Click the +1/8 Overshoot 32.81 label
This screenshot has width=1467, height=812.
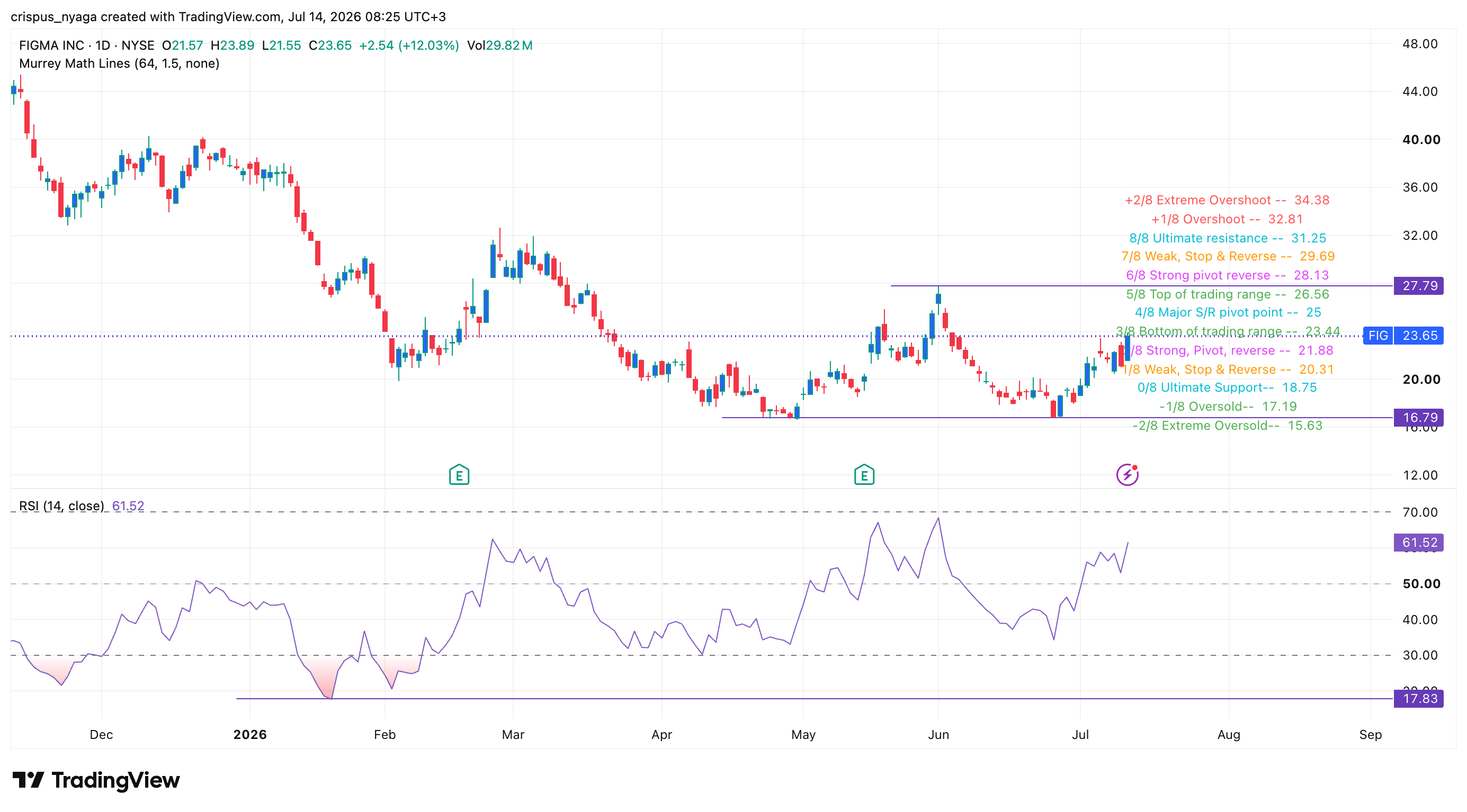pos(1227,220)
